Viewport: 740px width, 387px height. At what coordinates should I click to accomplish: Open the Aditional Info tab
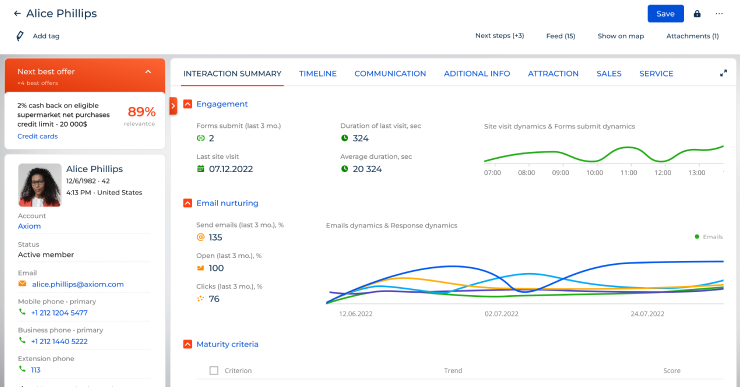[x=477, y=74]
